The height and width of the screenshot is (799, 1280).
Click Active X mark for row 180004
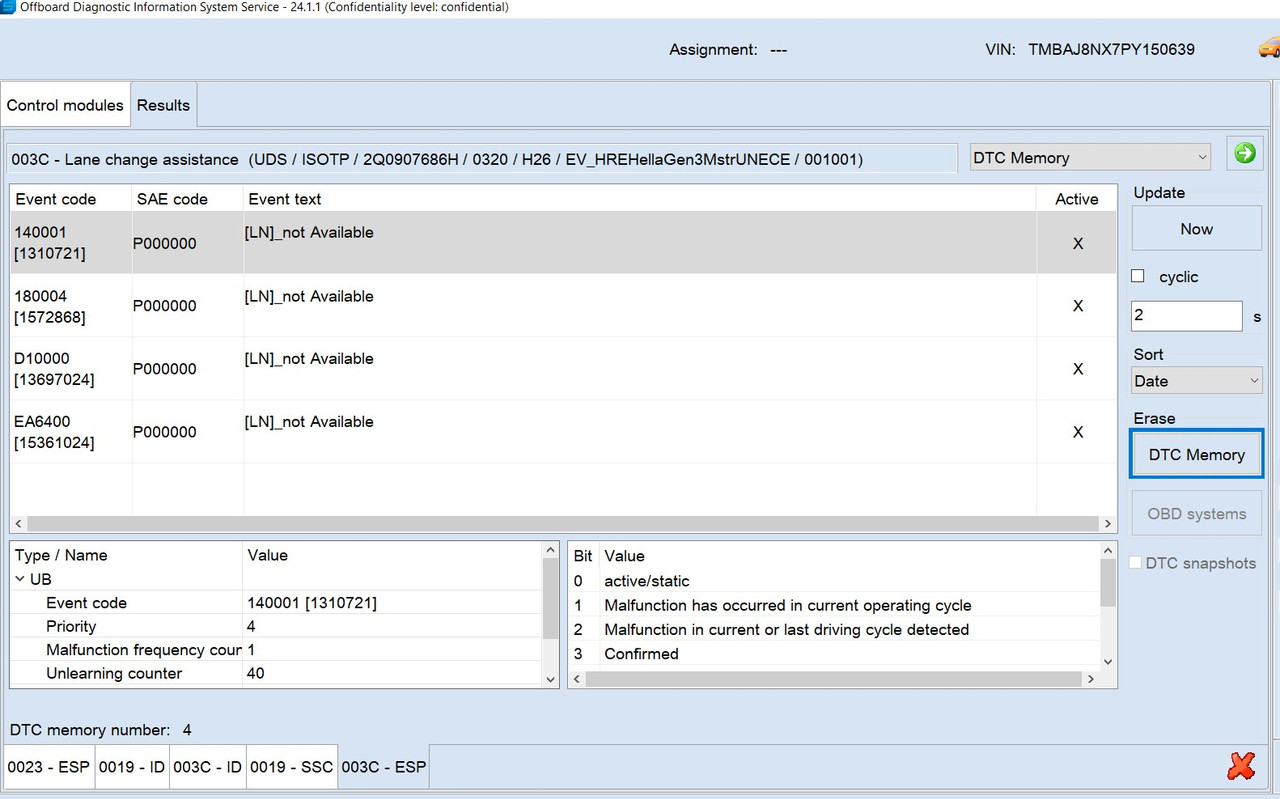point(1078,306)
